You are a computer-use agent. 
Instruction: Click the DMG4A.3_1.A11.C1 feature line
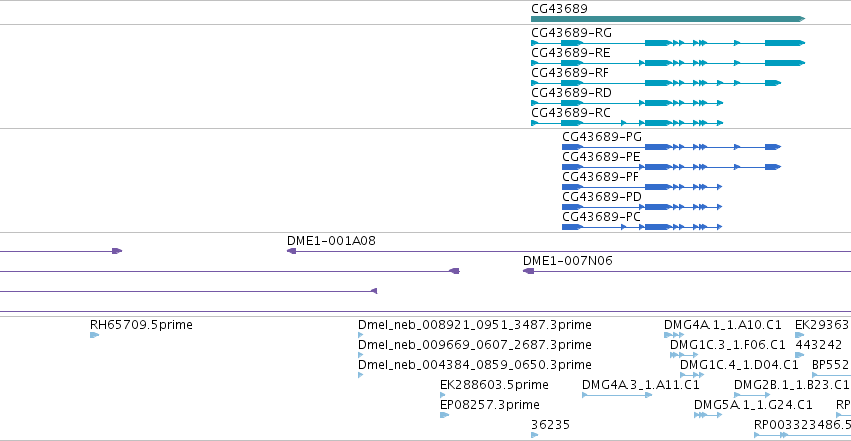tap(617, 395)
